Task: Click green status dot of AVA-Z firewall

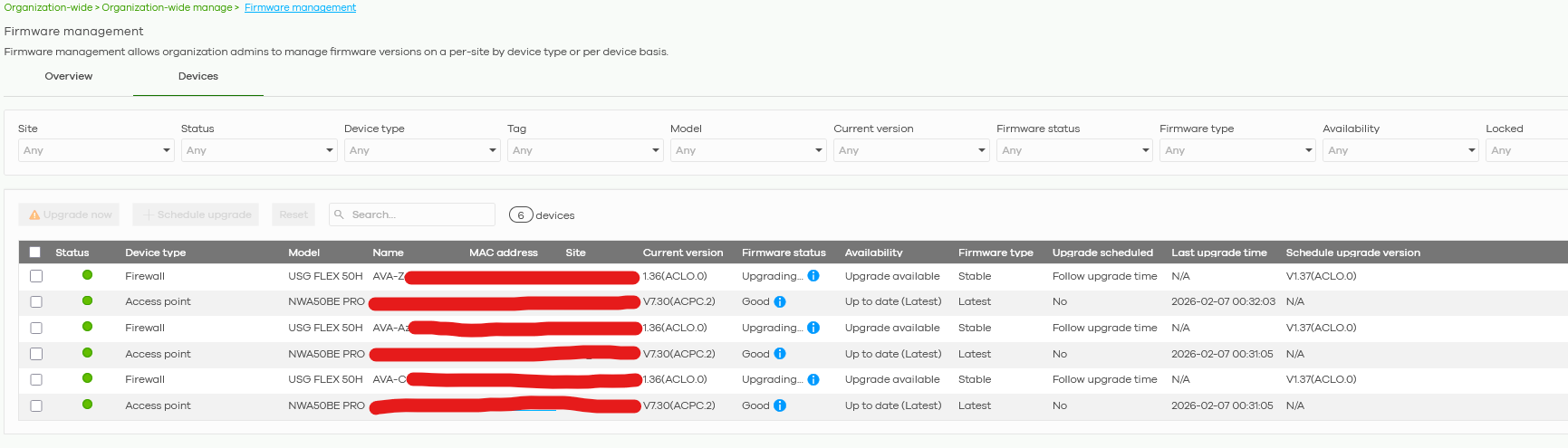Action: 88,275
